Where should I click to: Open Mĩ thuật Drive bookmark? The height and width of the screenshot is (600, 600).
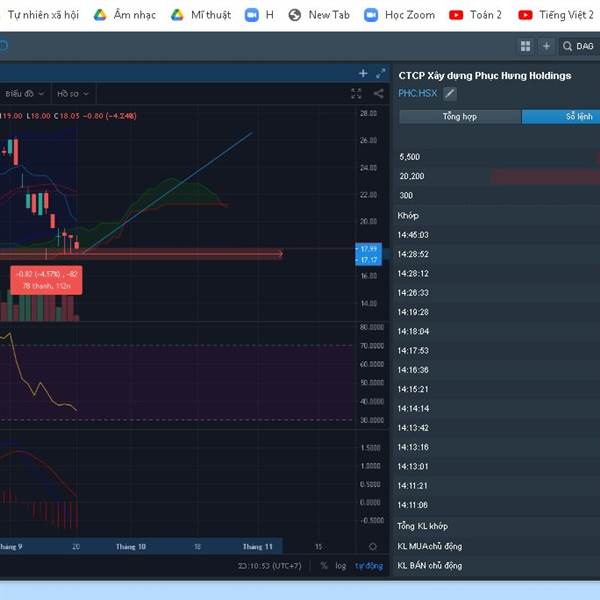(201, 15)
